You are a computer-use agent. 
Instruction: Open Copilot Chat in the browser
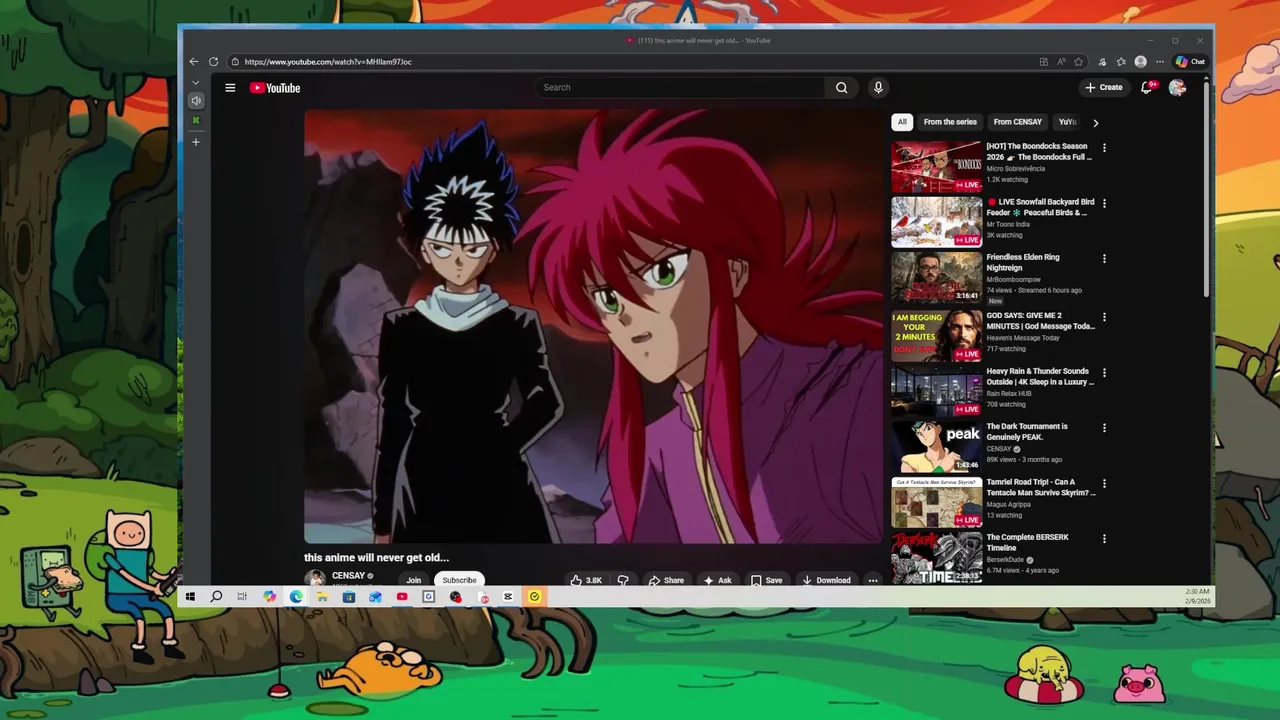point(1190,62)
